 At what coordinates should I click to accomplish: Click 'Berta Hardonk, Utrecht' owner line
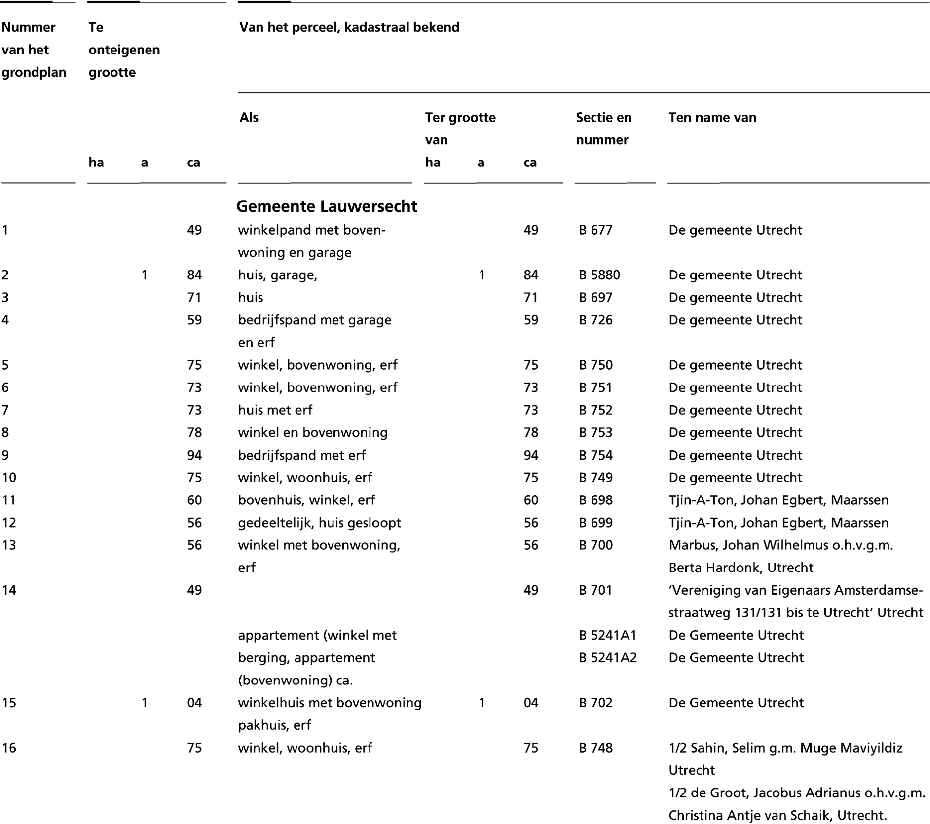click(741, 568)
